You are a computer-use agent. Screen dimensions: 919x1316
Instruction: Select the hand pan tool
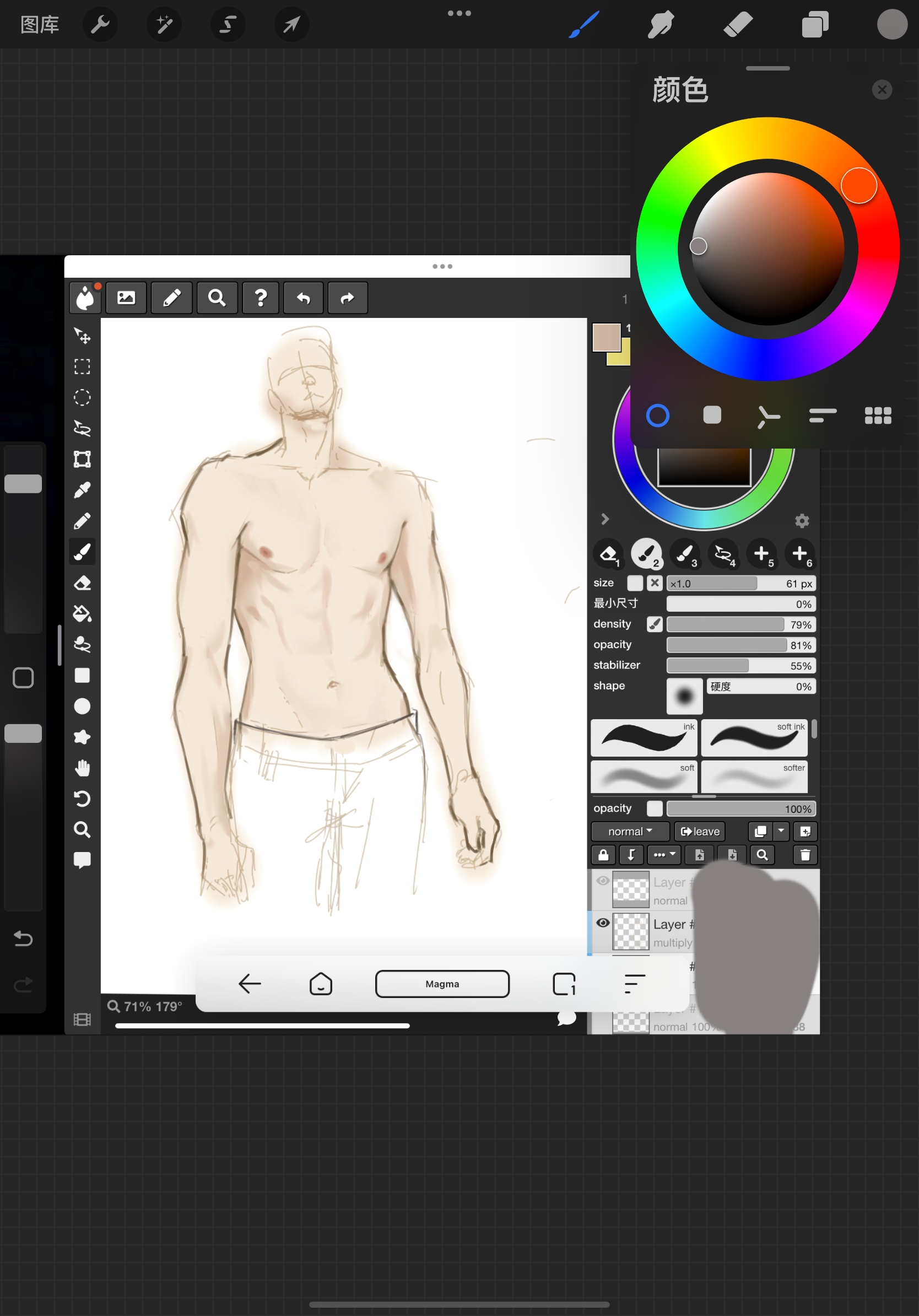click(x=82, y=768)
